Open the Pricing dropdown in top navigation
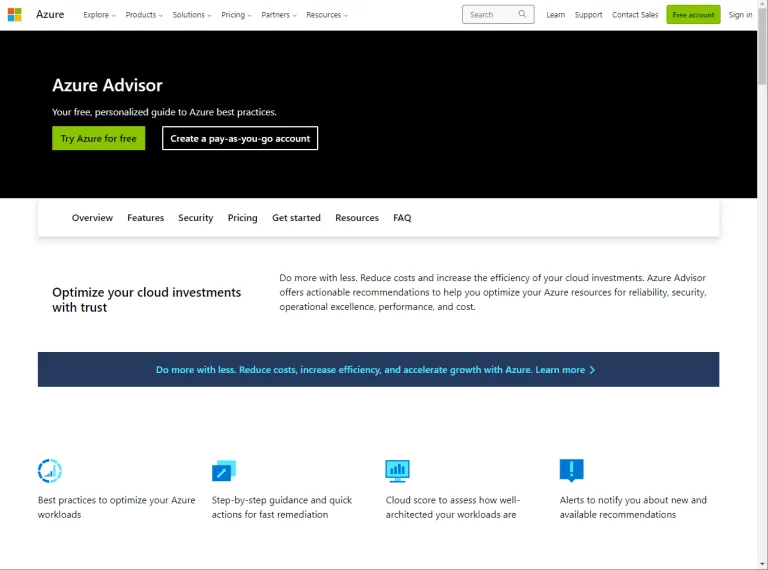Viewport: 768px width, 570px height. [x=236, y=15]
